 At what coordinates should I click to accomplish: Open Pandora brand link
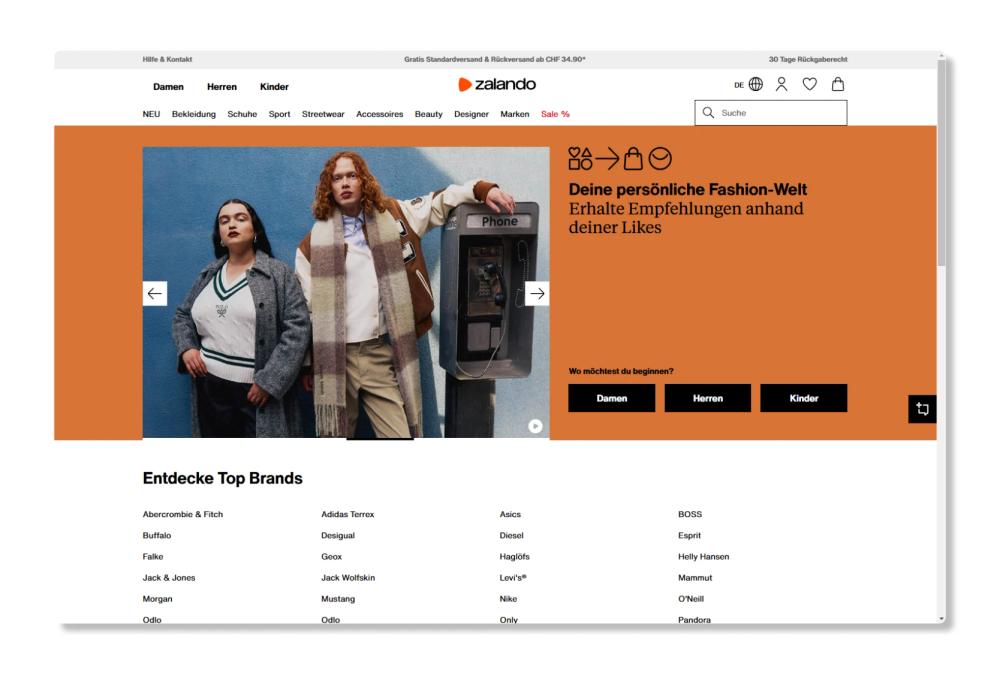[695, 619]
